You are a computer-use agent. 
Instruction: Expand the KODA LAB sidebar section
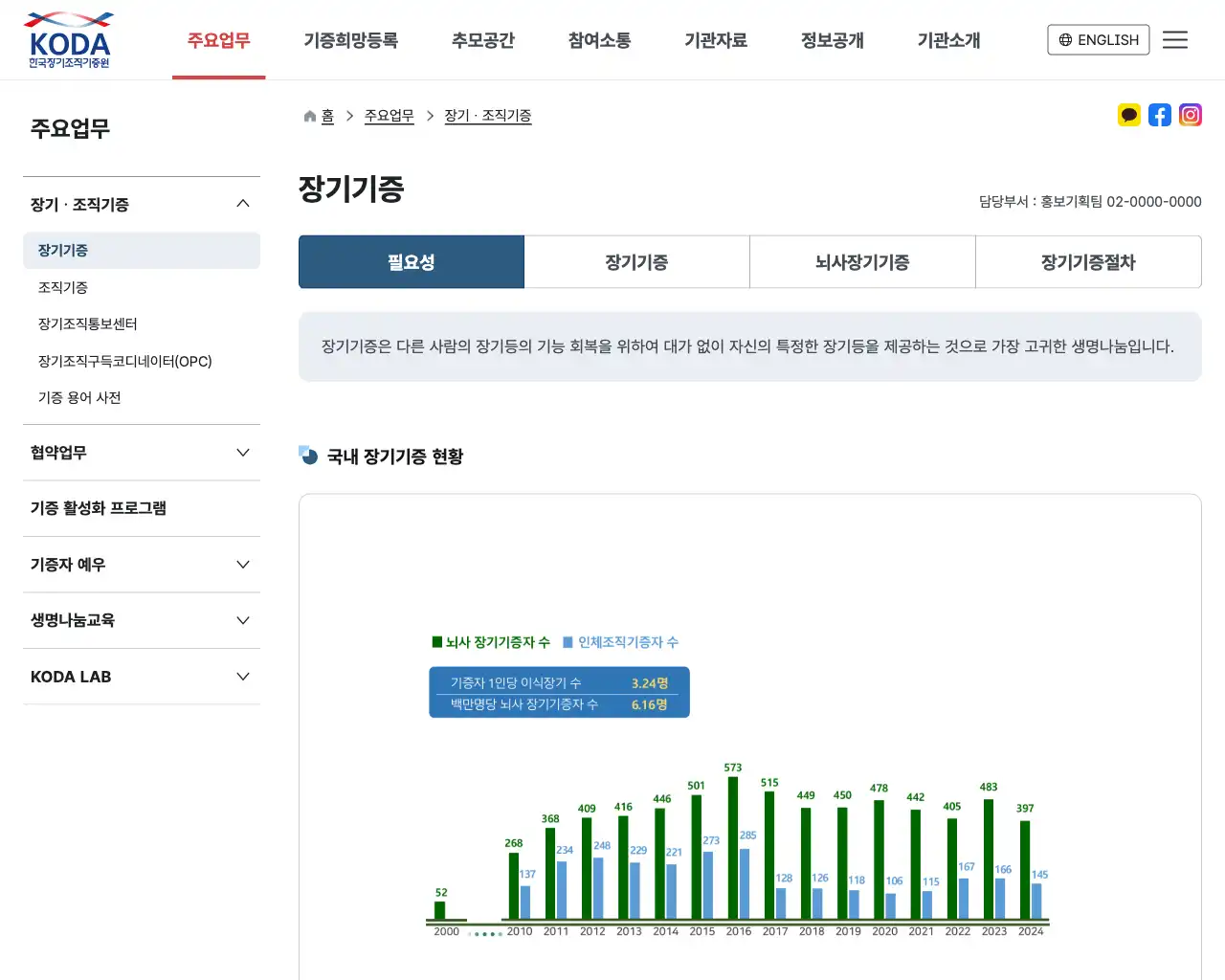coord(243,677)
